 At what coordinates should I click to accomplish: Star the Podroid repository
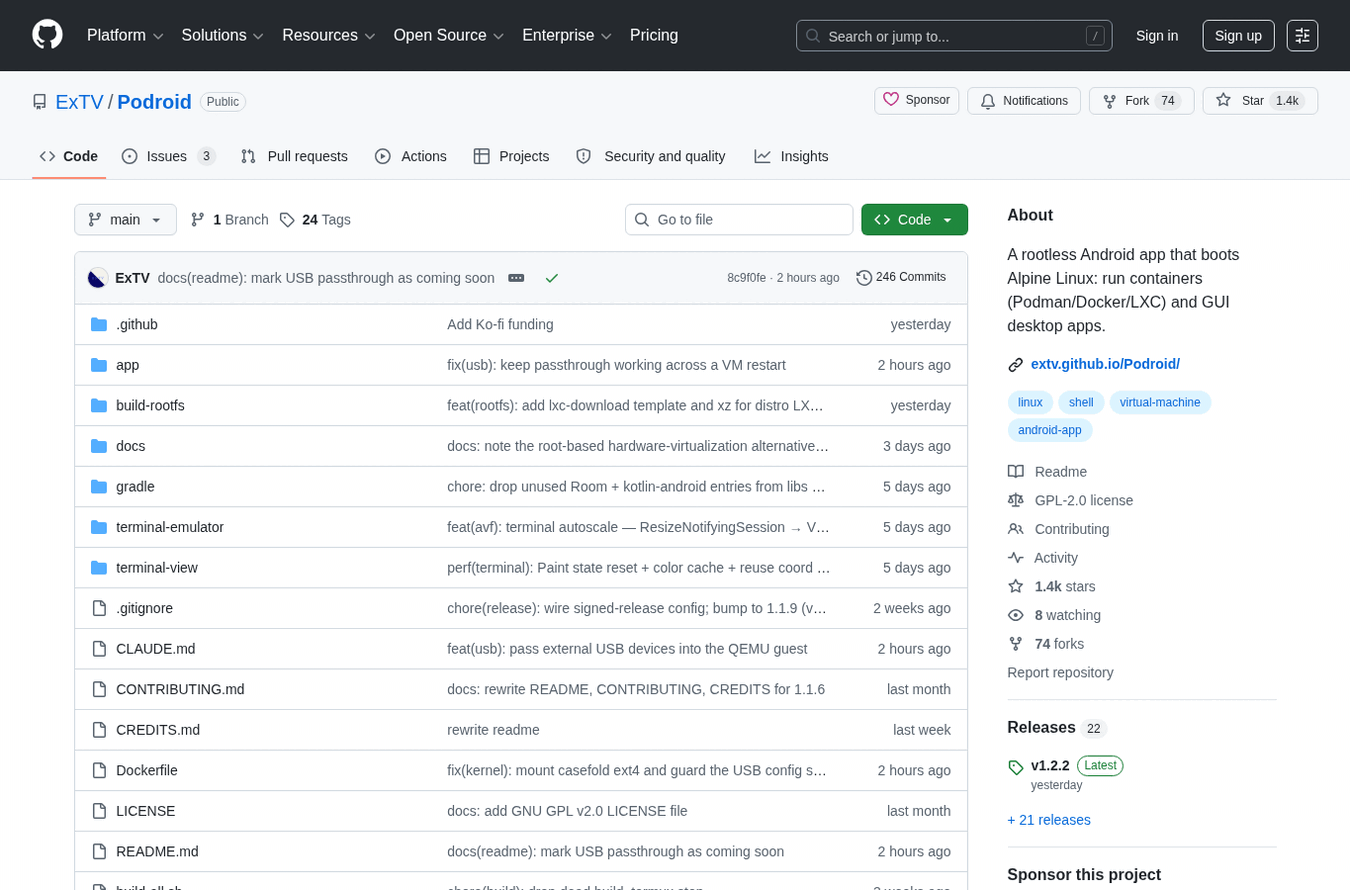[x=1260, y=101]
